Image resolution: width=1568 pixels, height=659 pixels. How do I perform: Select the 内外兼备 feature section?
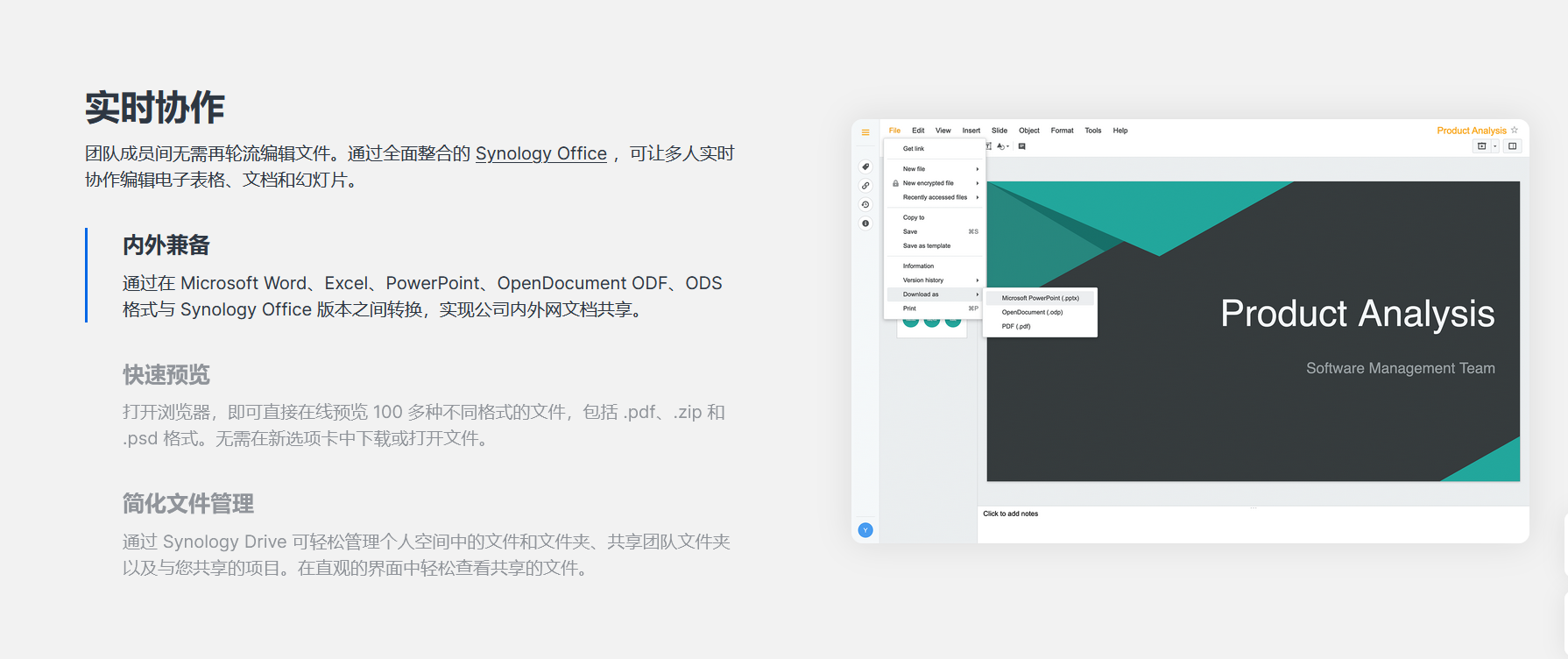[x=166, y=245]
